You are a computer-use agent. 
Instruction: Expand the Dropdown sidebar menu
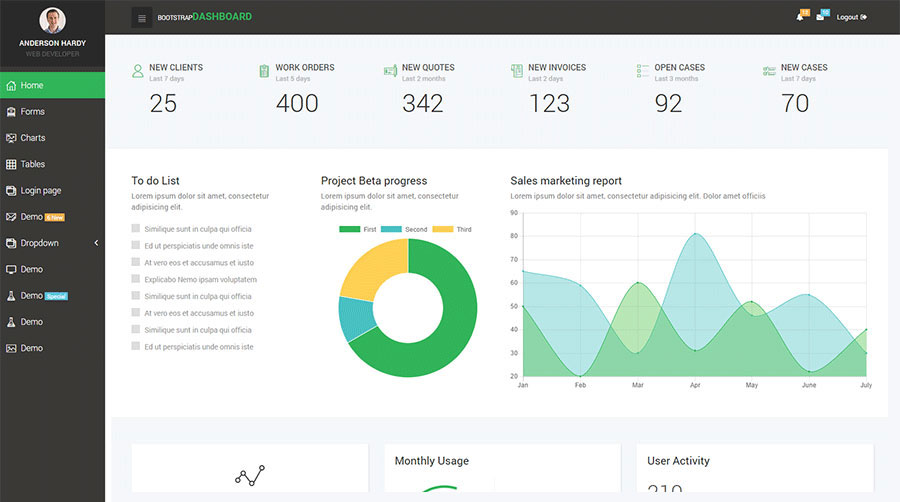pos(40,243)
